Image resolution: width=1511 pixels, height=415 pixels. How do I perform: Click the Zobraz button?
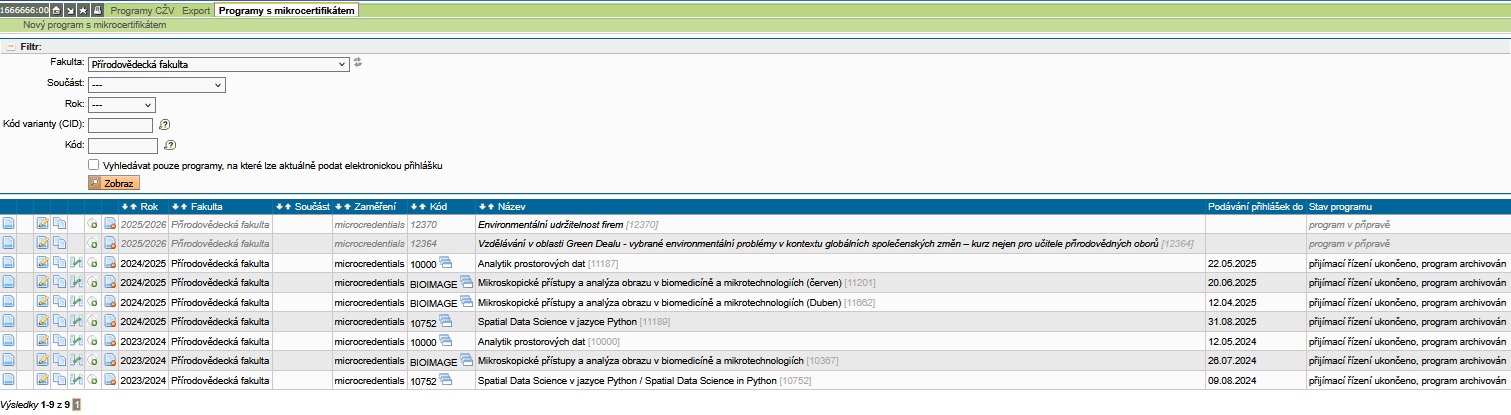pos(114,184)
